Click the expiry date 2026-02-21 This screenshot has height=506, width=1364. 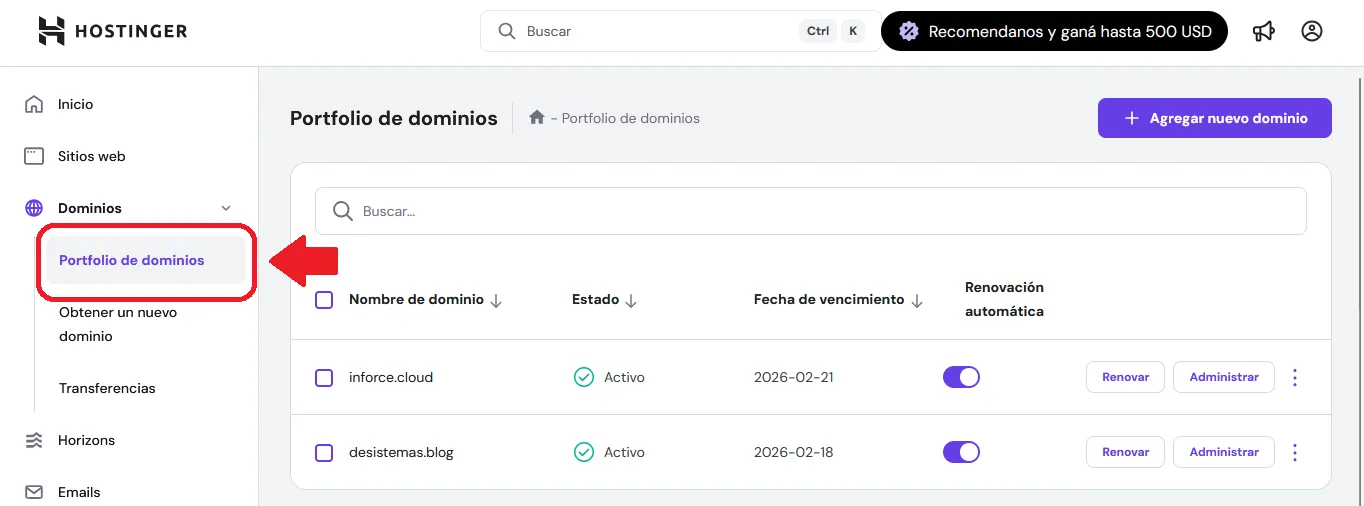click(x=794, y=377)
